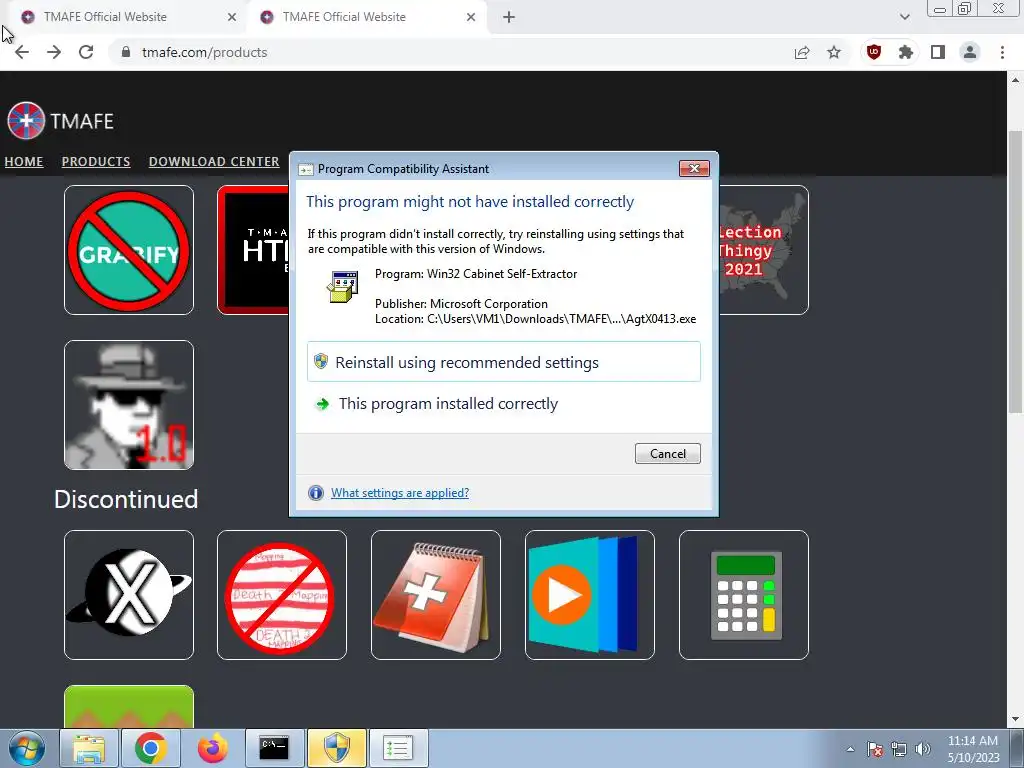Open the black planet X discontinued product
The image size is (1024, 768).
click(129, 595)
